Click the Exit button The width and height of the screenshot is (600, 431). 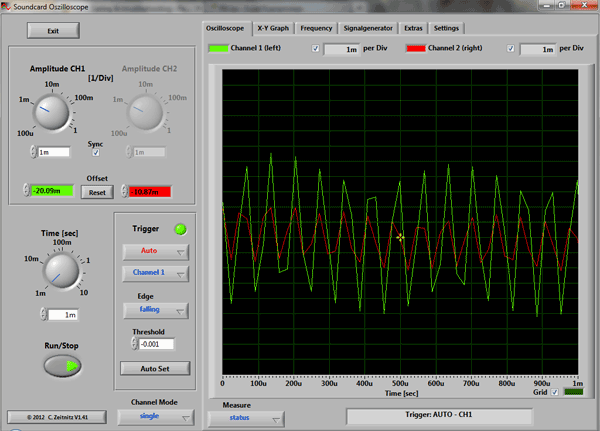click(x=53, y=31)
